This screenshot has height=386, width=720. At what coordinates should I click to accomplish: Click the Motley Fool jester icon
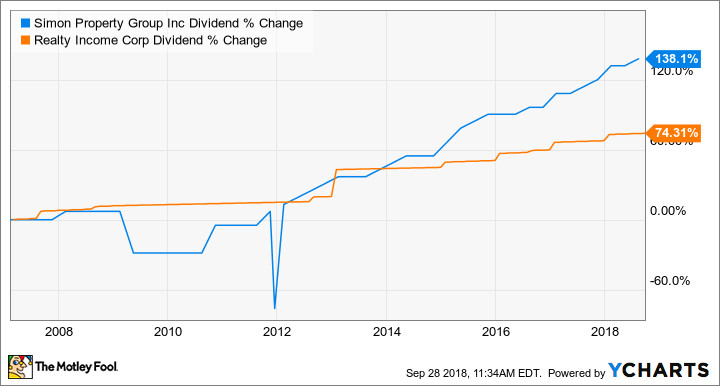(x=20, y=367)
